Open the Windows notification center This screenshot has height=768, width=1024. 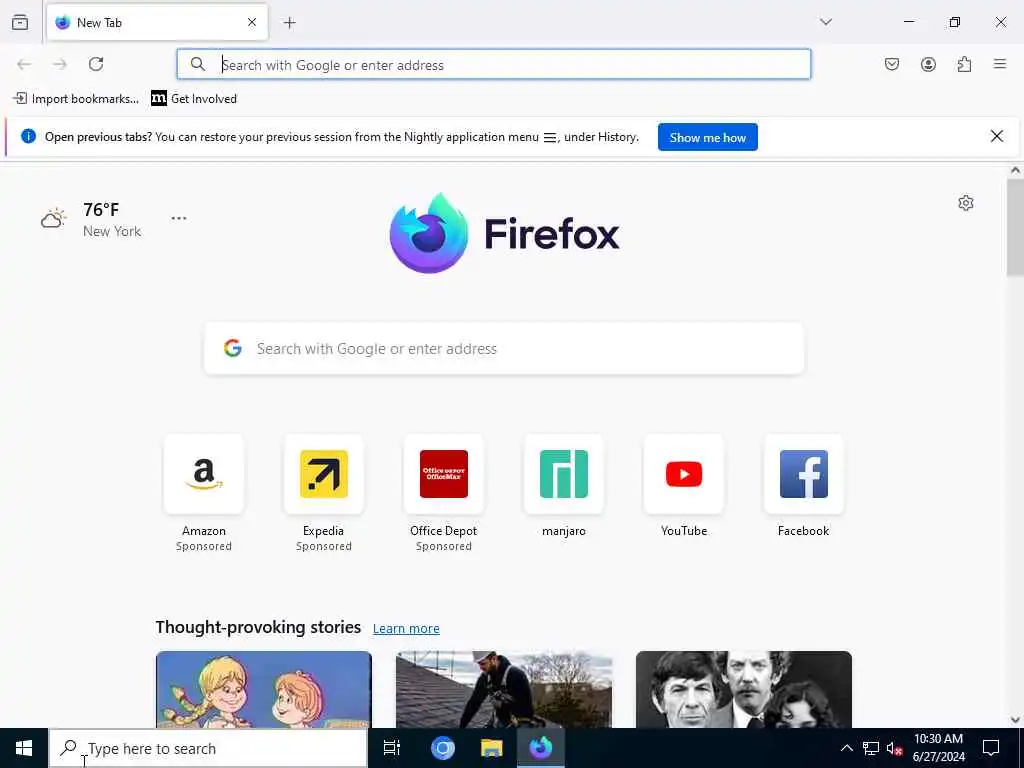click(991, 748)
